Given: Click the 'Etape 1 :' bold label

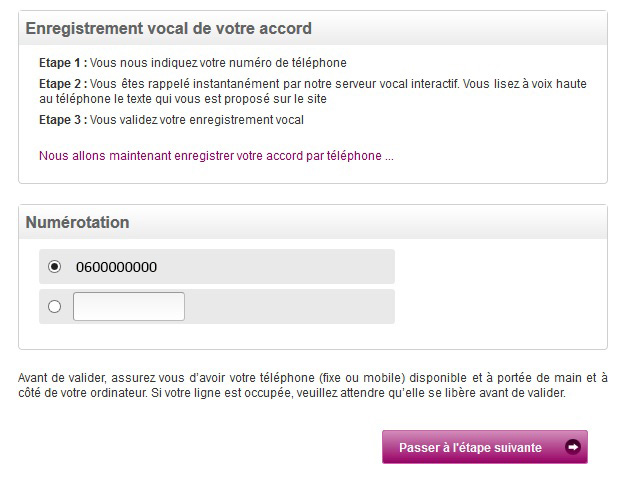Looking at the screenshot, I should point(63,63).
